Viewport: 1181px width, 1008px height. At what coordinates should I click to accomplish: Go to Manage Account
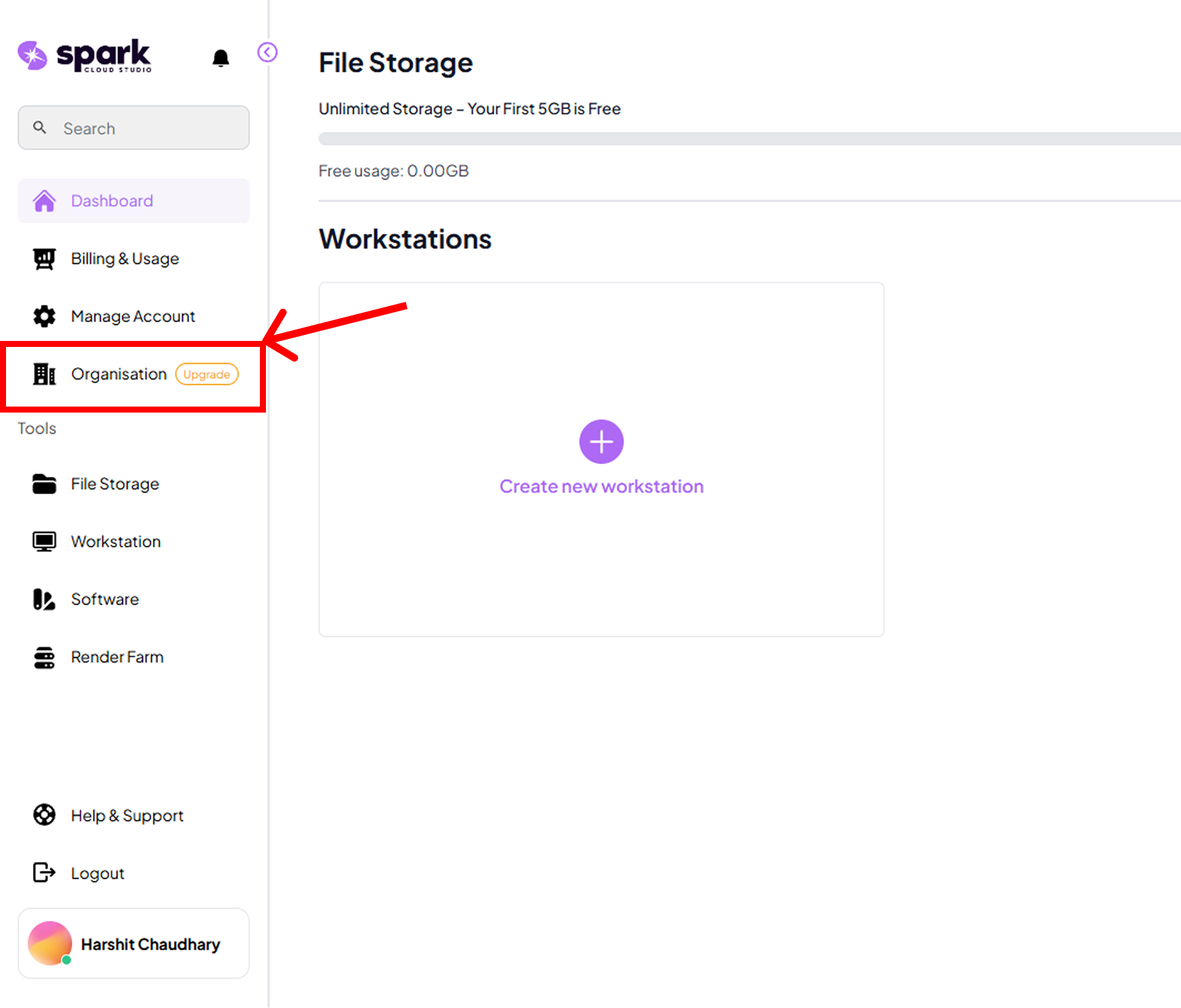pyautogui.click(x=133, y=315)
